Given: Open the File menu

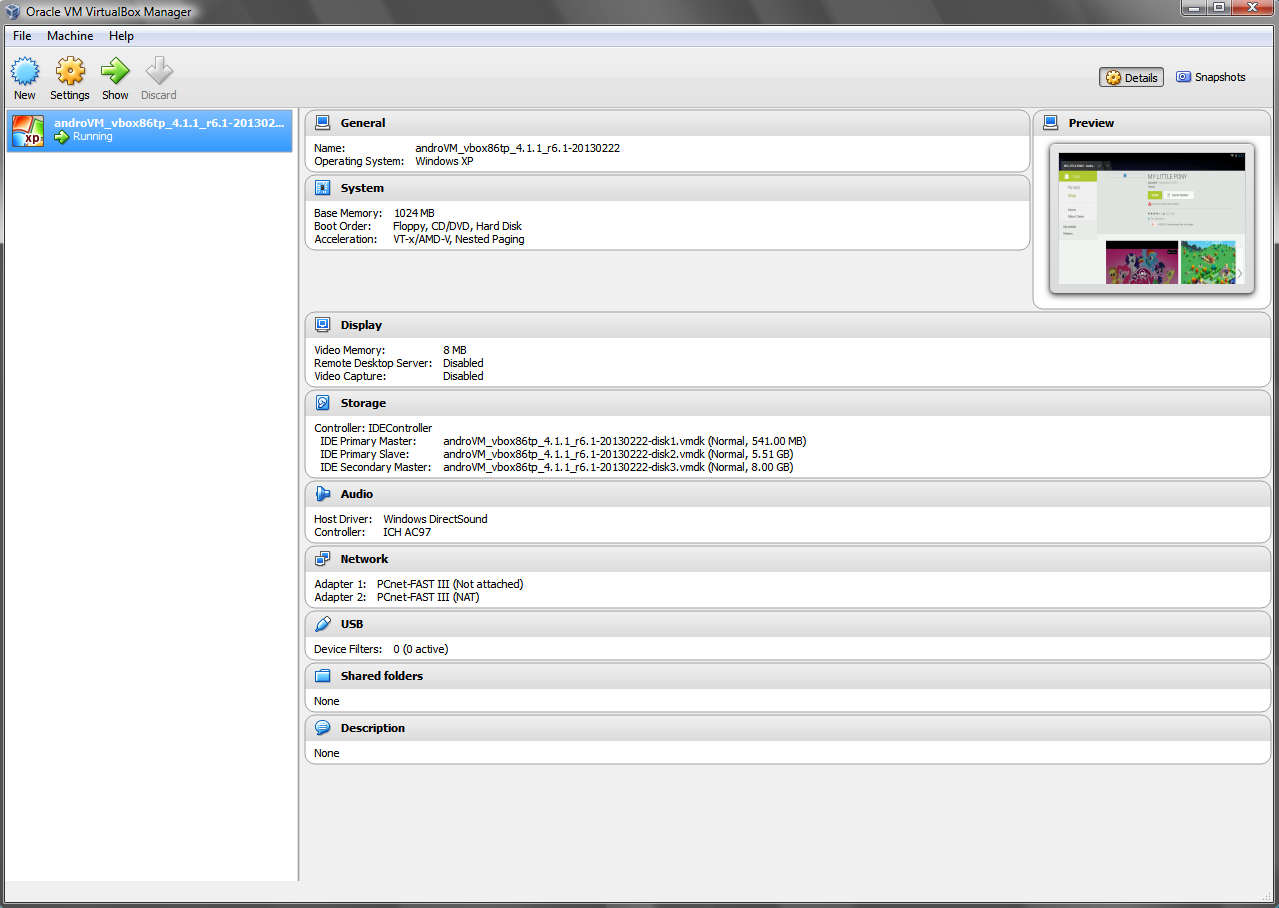Looking at the screenshot, I should [x=22, y=36].
